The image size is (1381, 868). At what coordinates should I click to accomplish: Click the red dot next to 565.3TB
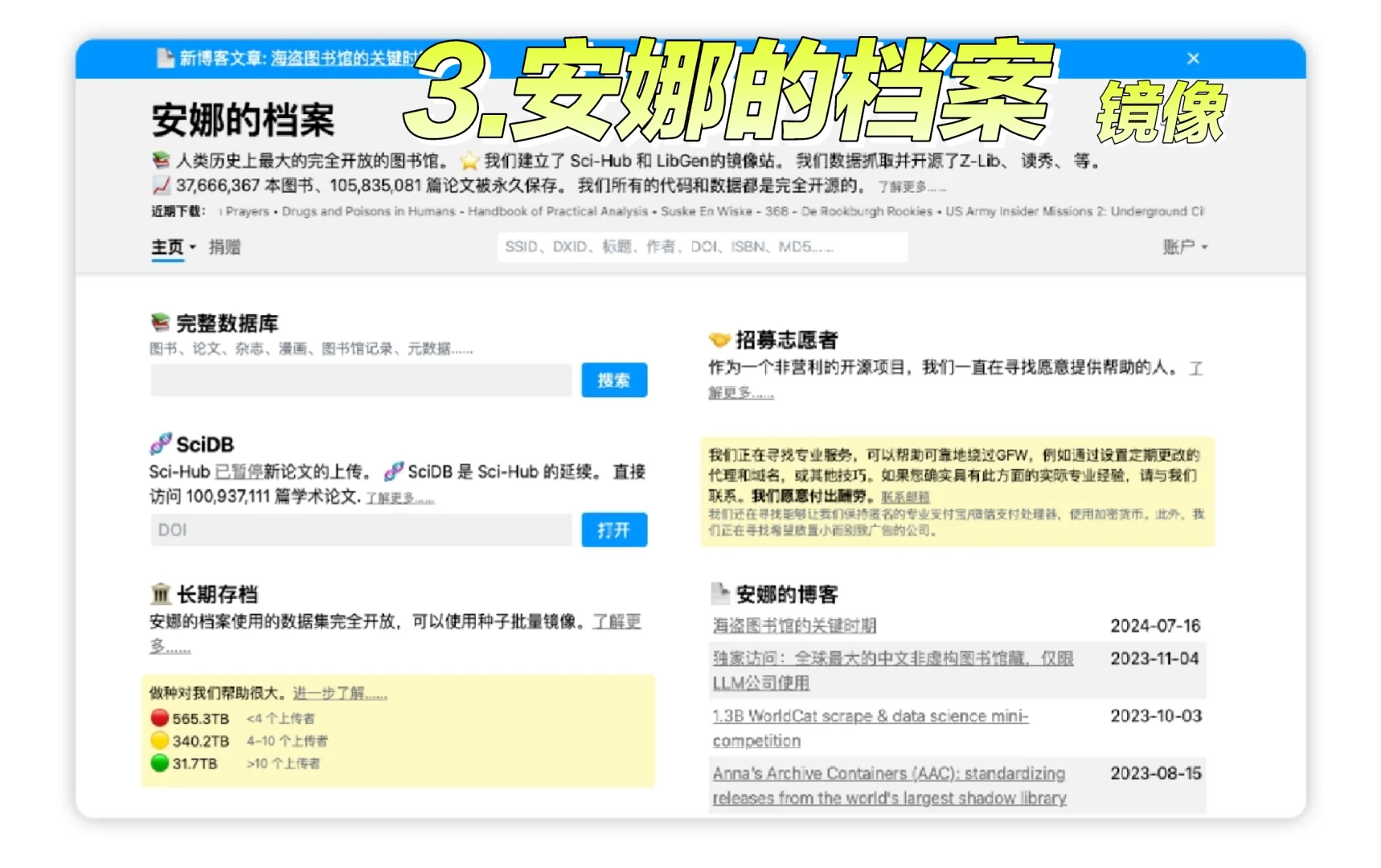[x=159, y=718]
